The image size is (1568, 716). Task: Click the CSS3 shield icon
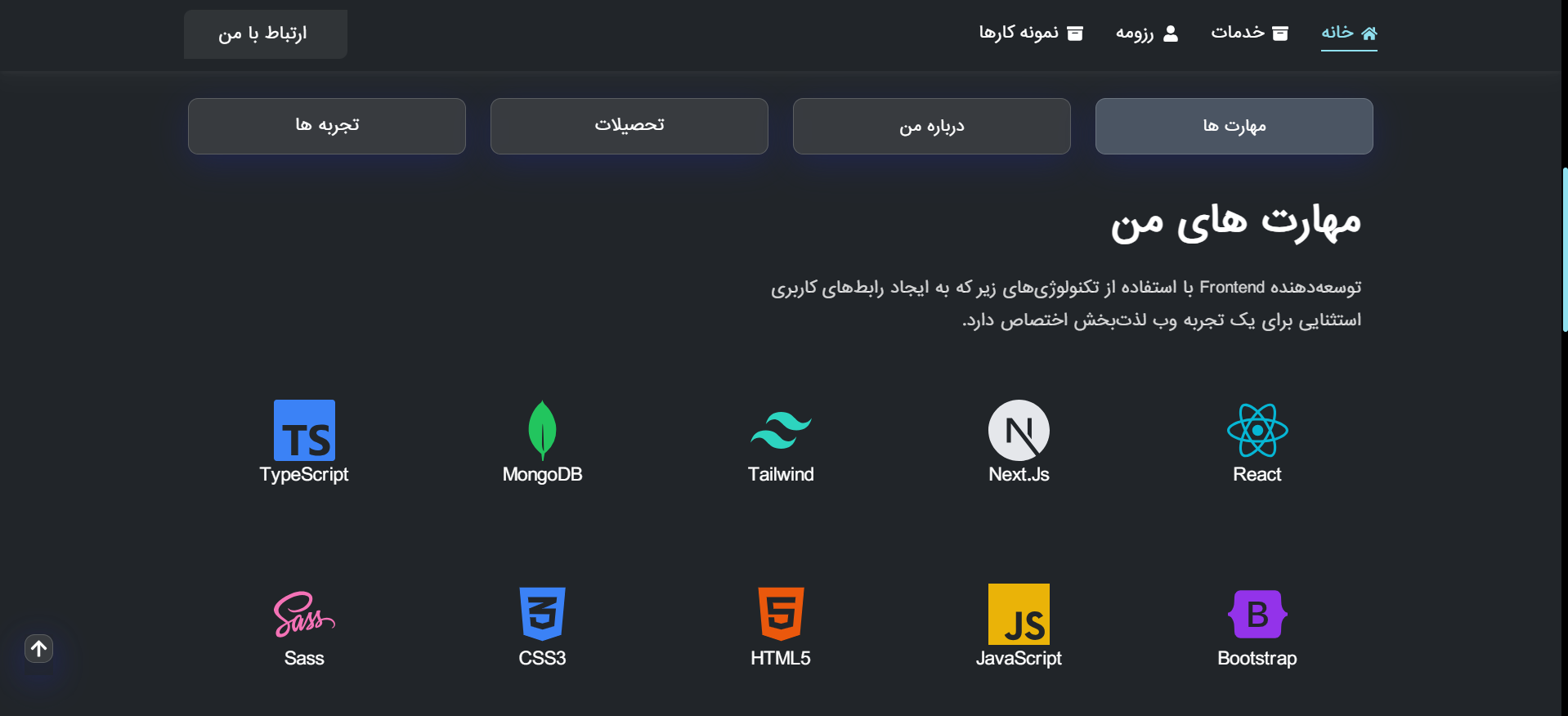542,614
